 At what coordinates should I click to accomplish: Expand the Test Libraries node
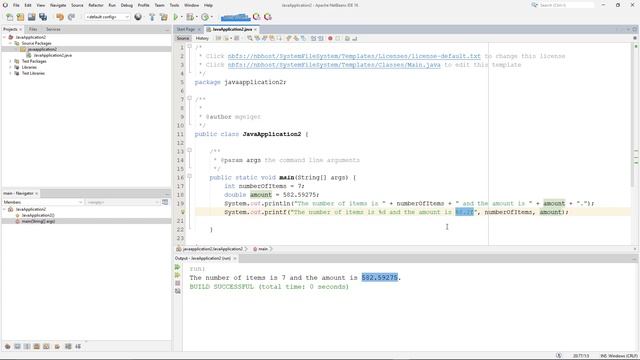point(11,73)
